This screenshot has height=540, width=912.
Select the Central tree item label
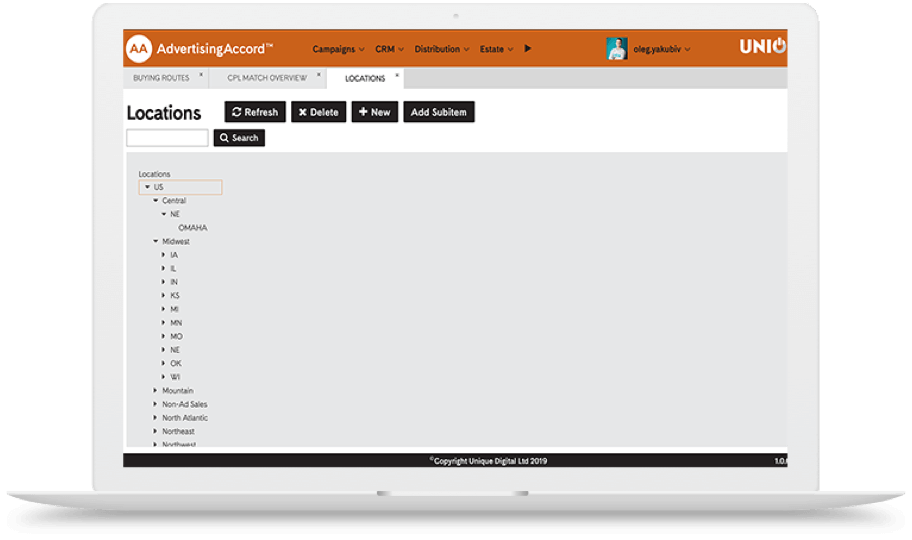click(174, 200)
